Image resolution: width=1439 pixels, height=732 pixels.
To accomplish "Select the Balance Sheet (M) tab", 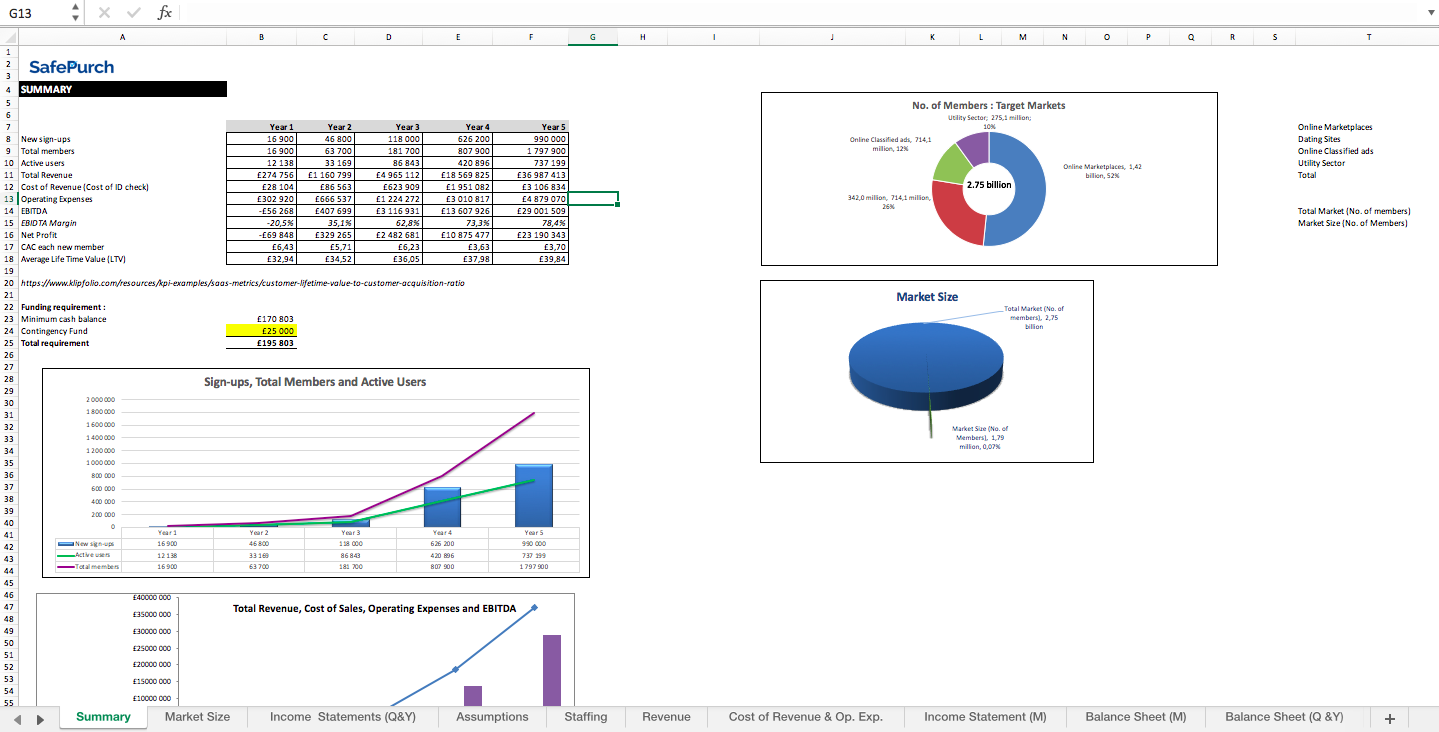I will pos(1136,717).
